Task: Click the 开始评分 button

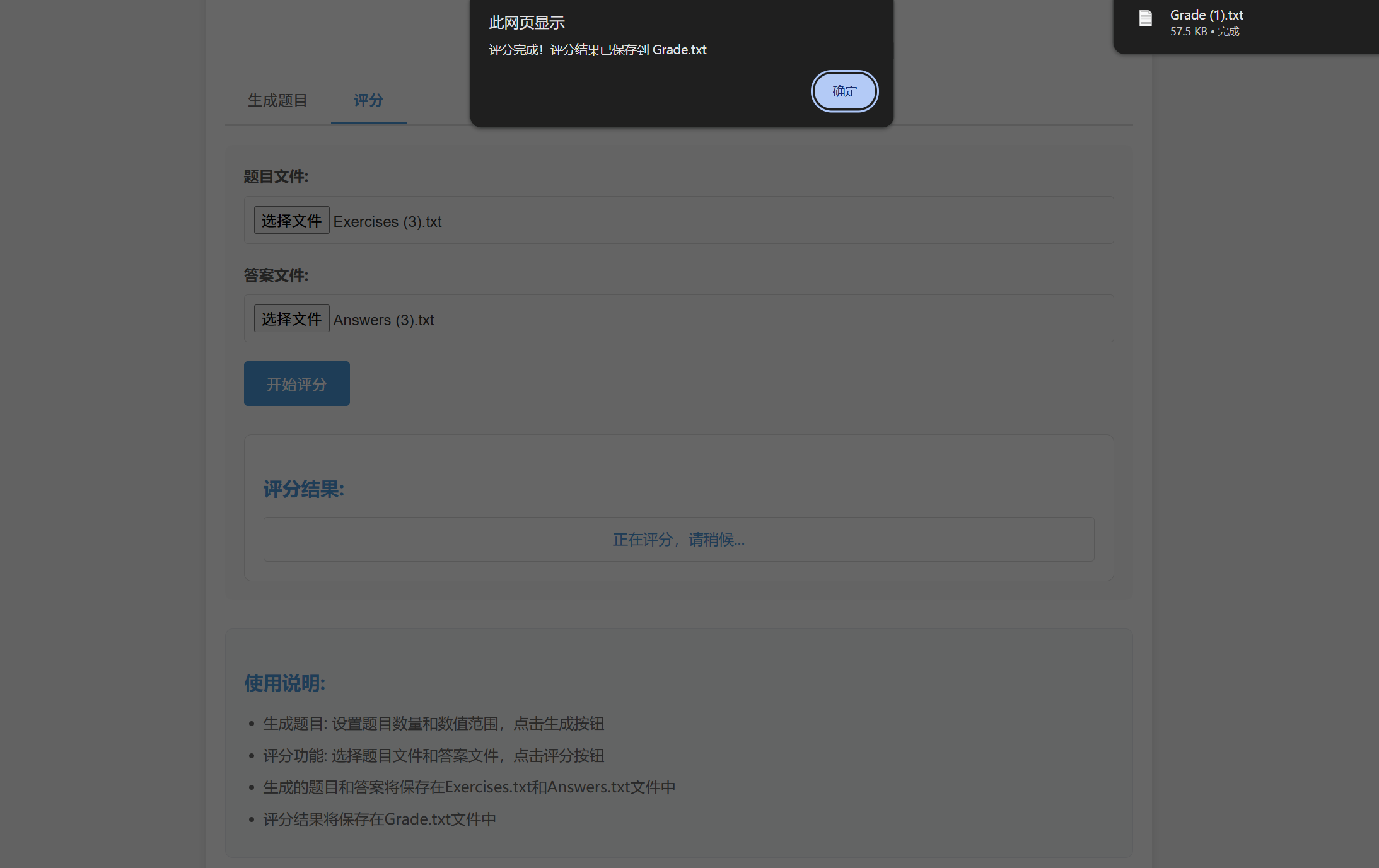Action: click(x=296, y=384)
